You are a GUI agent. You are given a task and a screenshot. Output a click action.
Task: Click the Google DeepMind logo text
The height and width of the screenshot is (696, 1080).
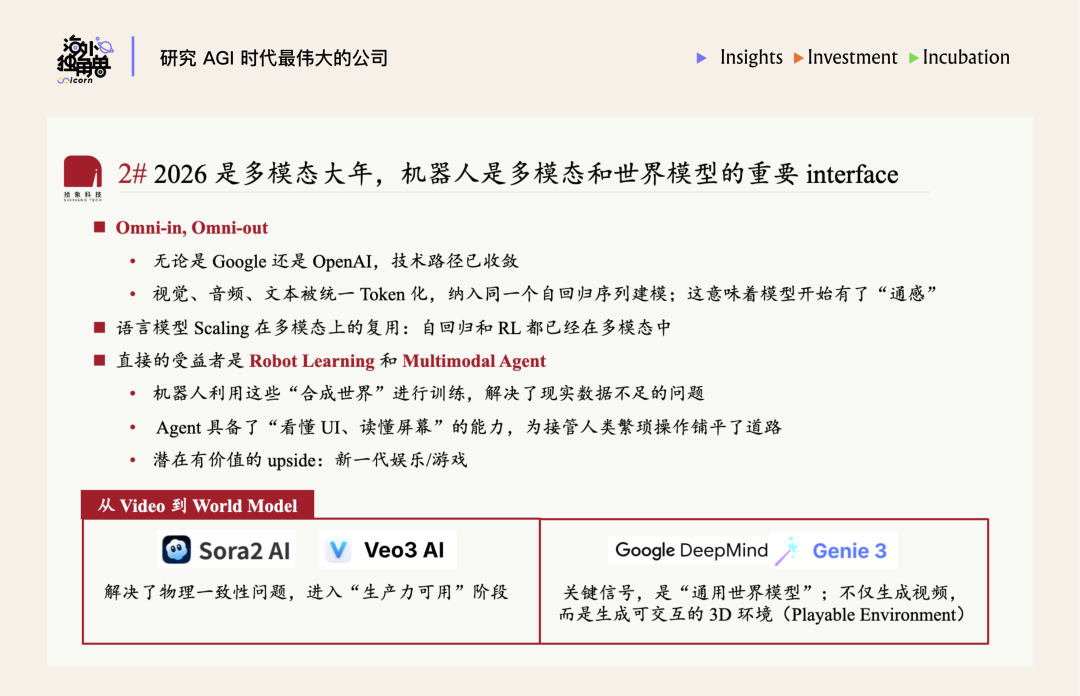(x=691, y=550)
